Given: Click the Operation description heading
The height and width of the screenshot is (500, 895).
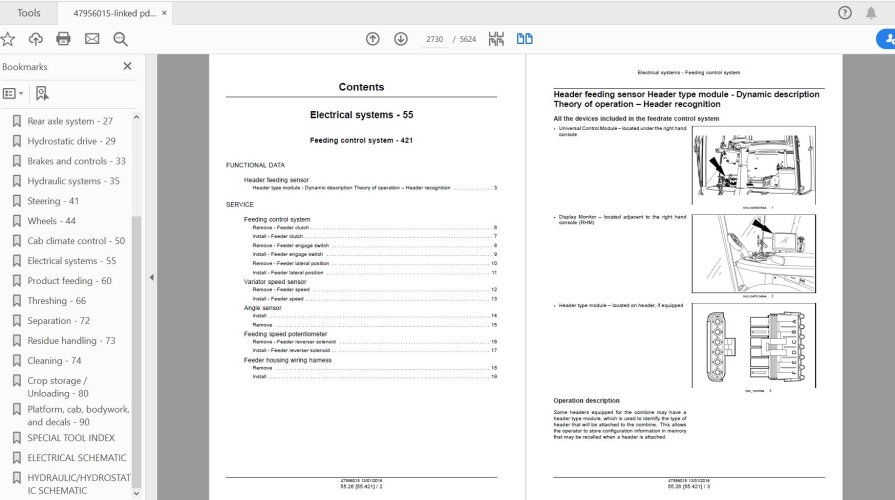Looking at the screenshot, I should [586, 401].
